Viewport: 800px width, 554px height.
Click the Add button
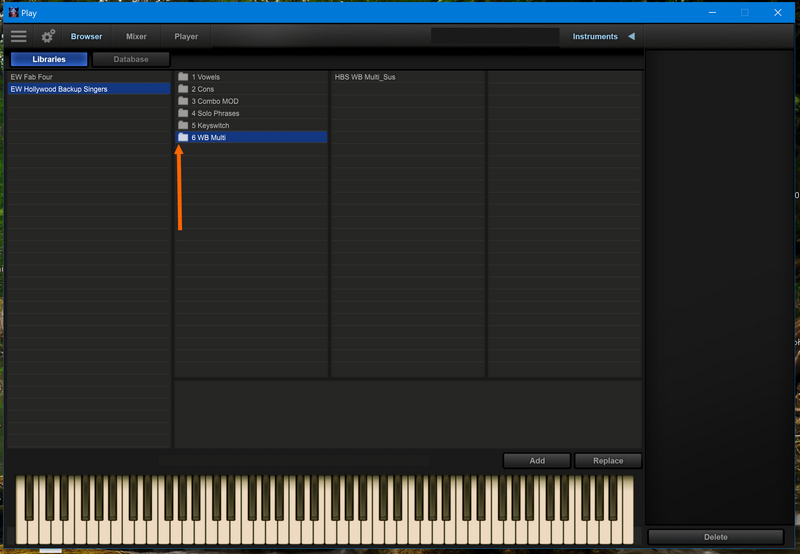click(x=537, y=461)
